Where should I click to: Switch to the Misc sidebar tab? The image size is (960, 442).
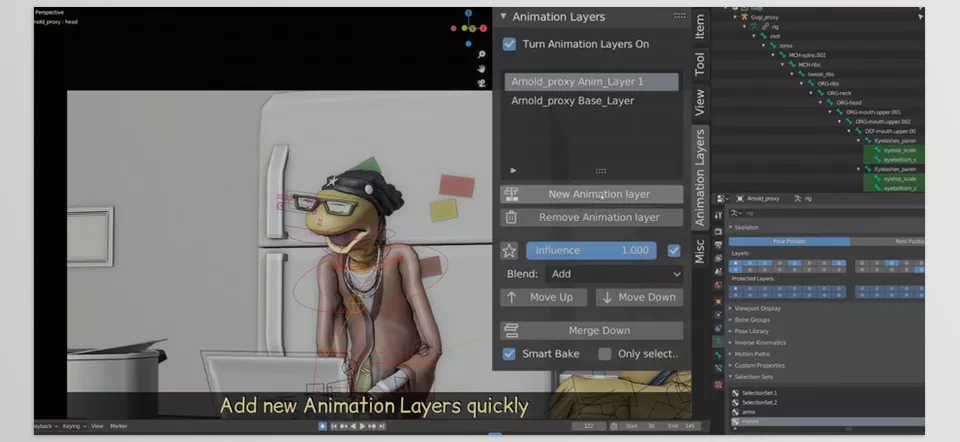pos(700,251)
